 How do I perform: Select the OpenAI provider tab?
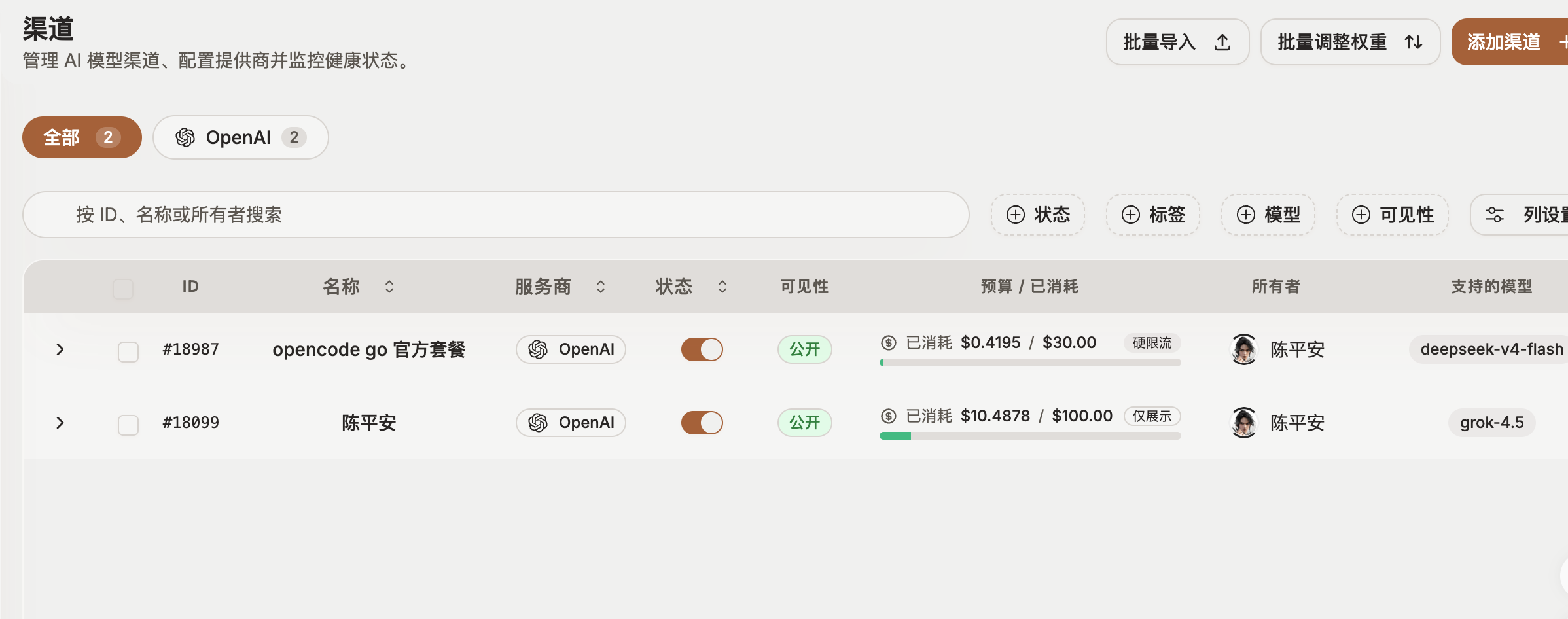tap(241, 137)
